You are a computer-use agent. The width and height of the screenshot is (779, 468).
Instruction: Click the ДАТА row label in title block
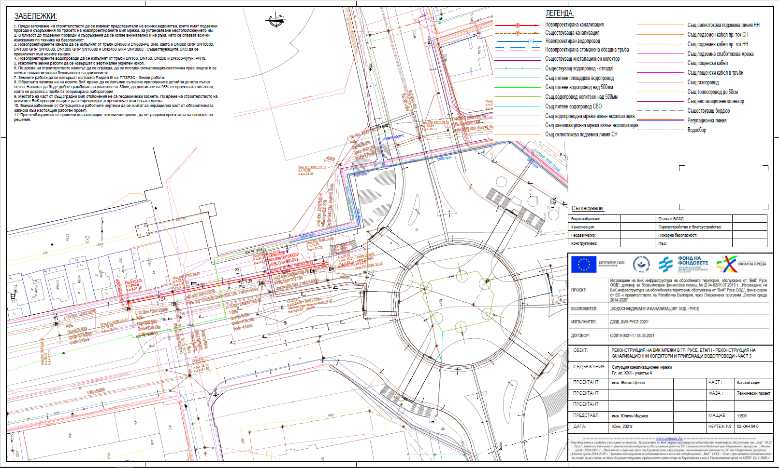581,427
